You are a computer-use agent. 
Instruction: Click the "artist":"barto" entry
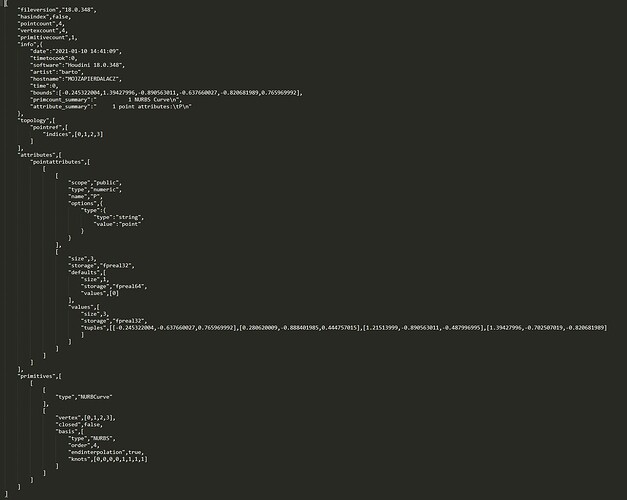(56, 72)
